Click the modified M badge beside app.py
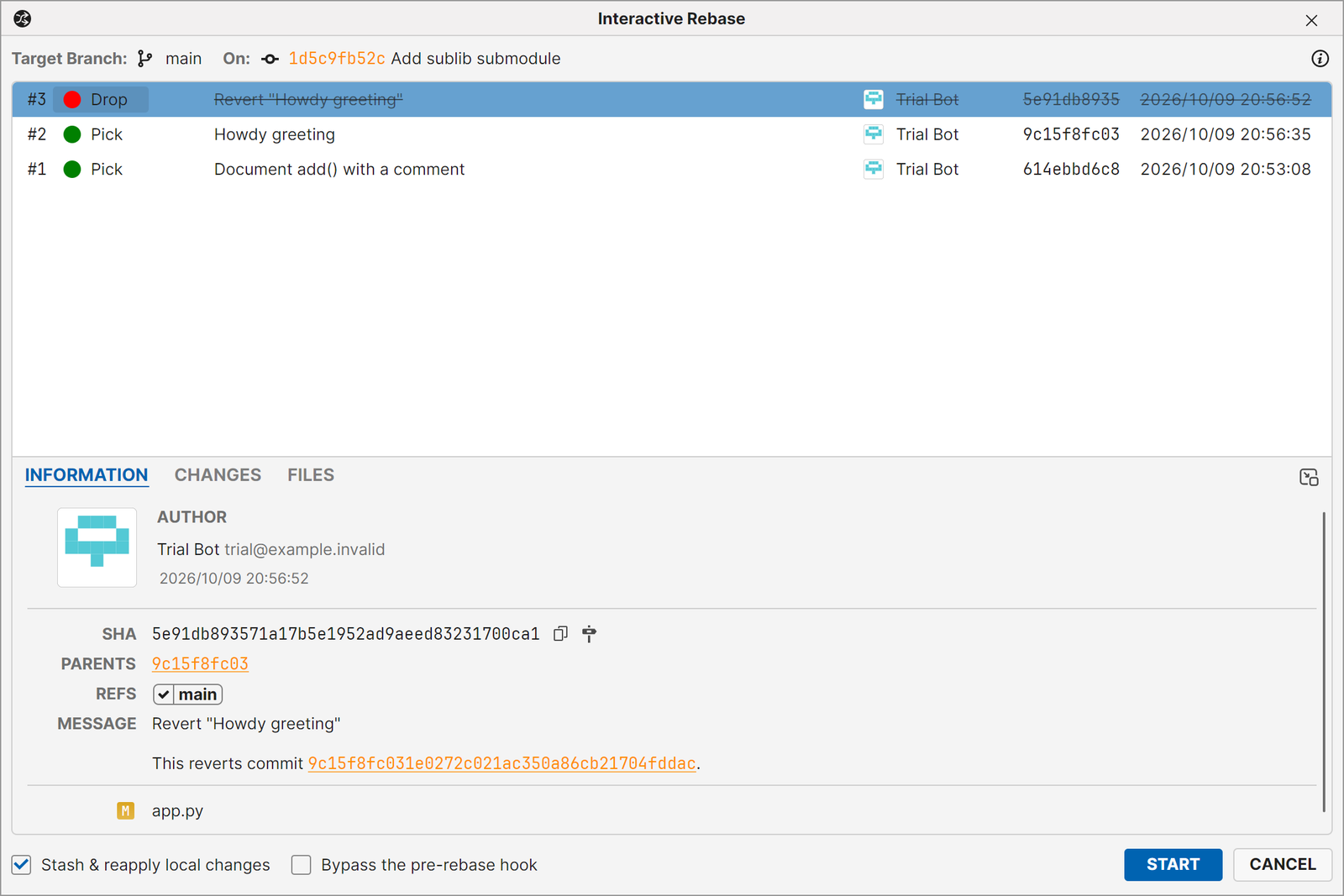The height and width of the screenshot is (896, 1344). (125, 811)
